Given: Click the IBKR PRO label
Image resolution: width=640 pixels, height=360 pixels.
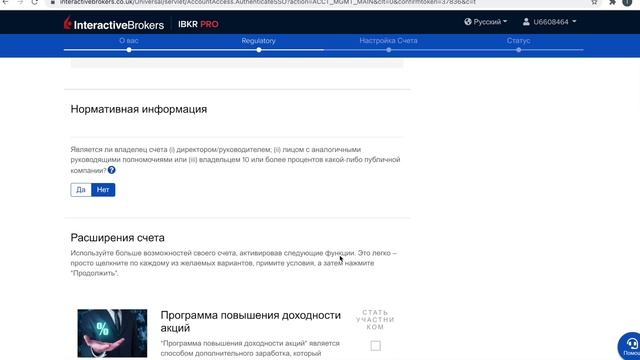Looking at the screenshot, I should click(x=198, y=24).
